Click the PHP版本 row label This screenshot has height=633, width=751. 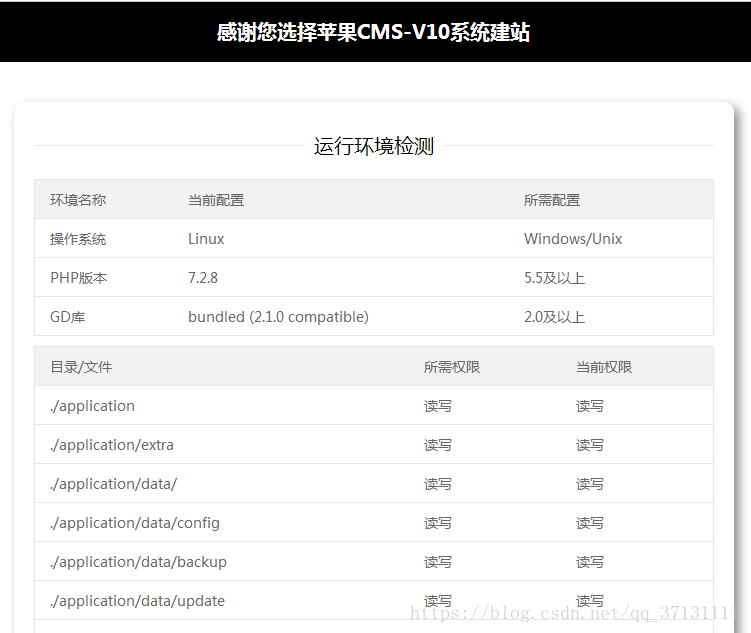click(x=78, y=278)
